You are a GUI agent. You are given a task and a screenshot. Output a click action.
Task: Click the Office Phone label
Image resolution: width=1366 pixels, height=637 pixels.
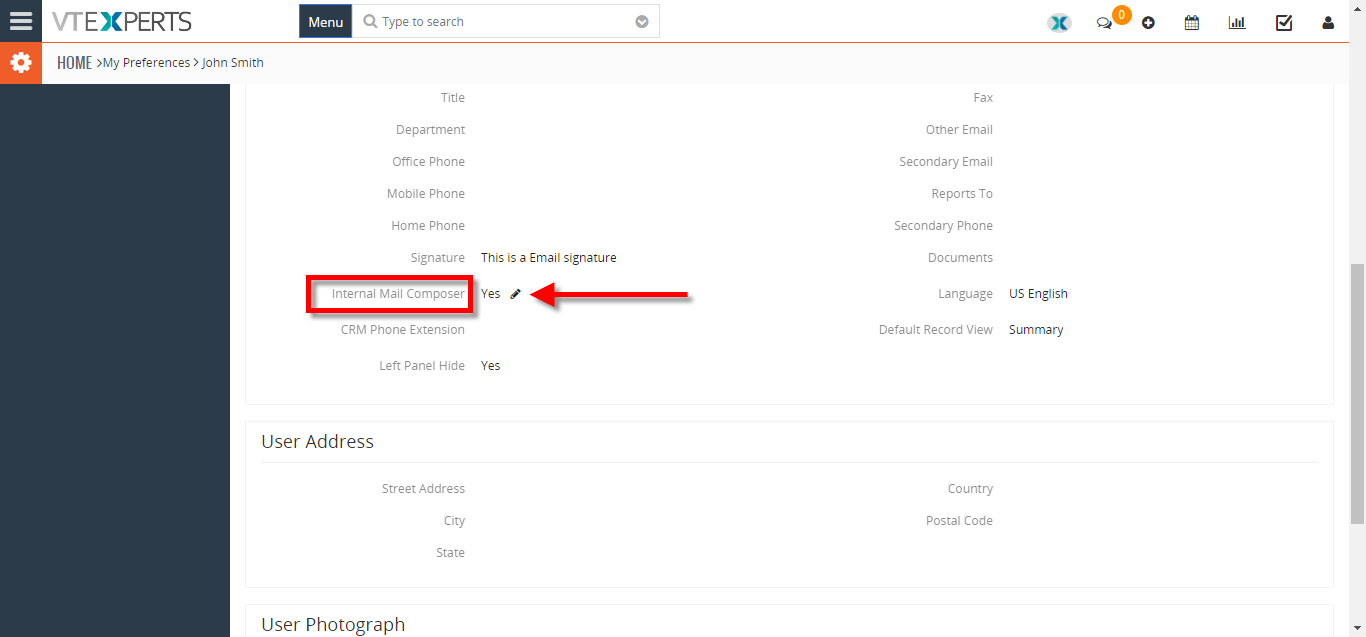point(428,162)
